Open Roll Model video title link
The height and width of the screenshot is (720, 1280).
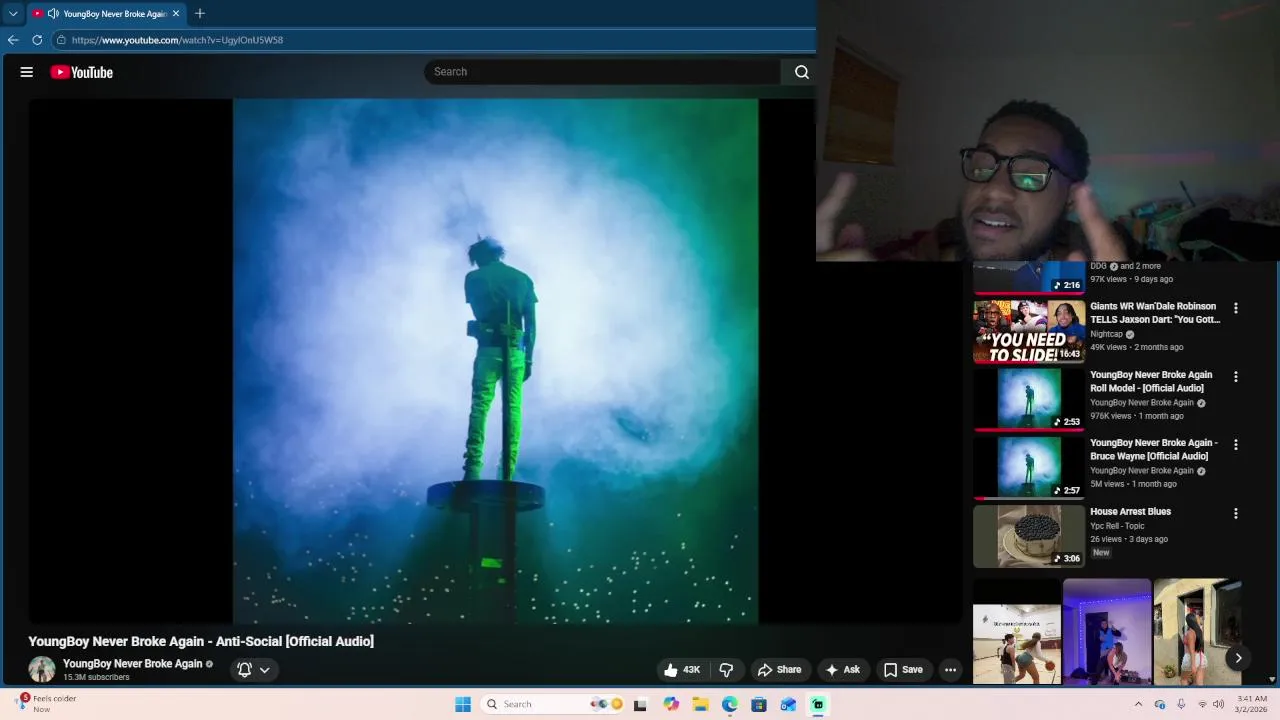coord(1151,381)
